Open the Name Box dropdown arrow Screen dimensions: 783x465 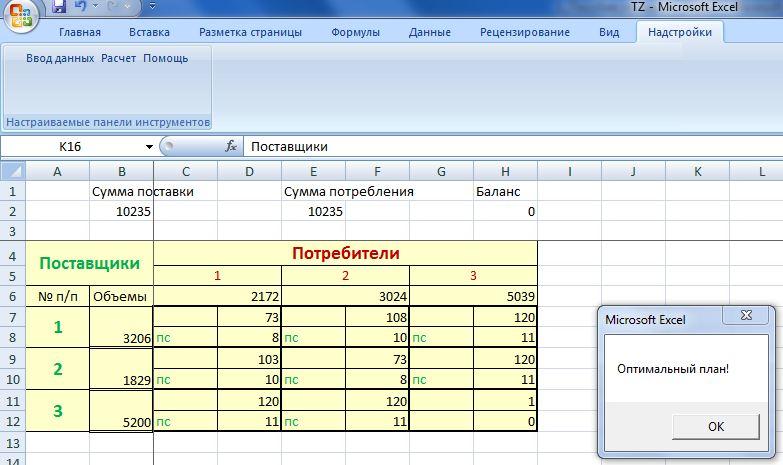(x=149, y=146)
